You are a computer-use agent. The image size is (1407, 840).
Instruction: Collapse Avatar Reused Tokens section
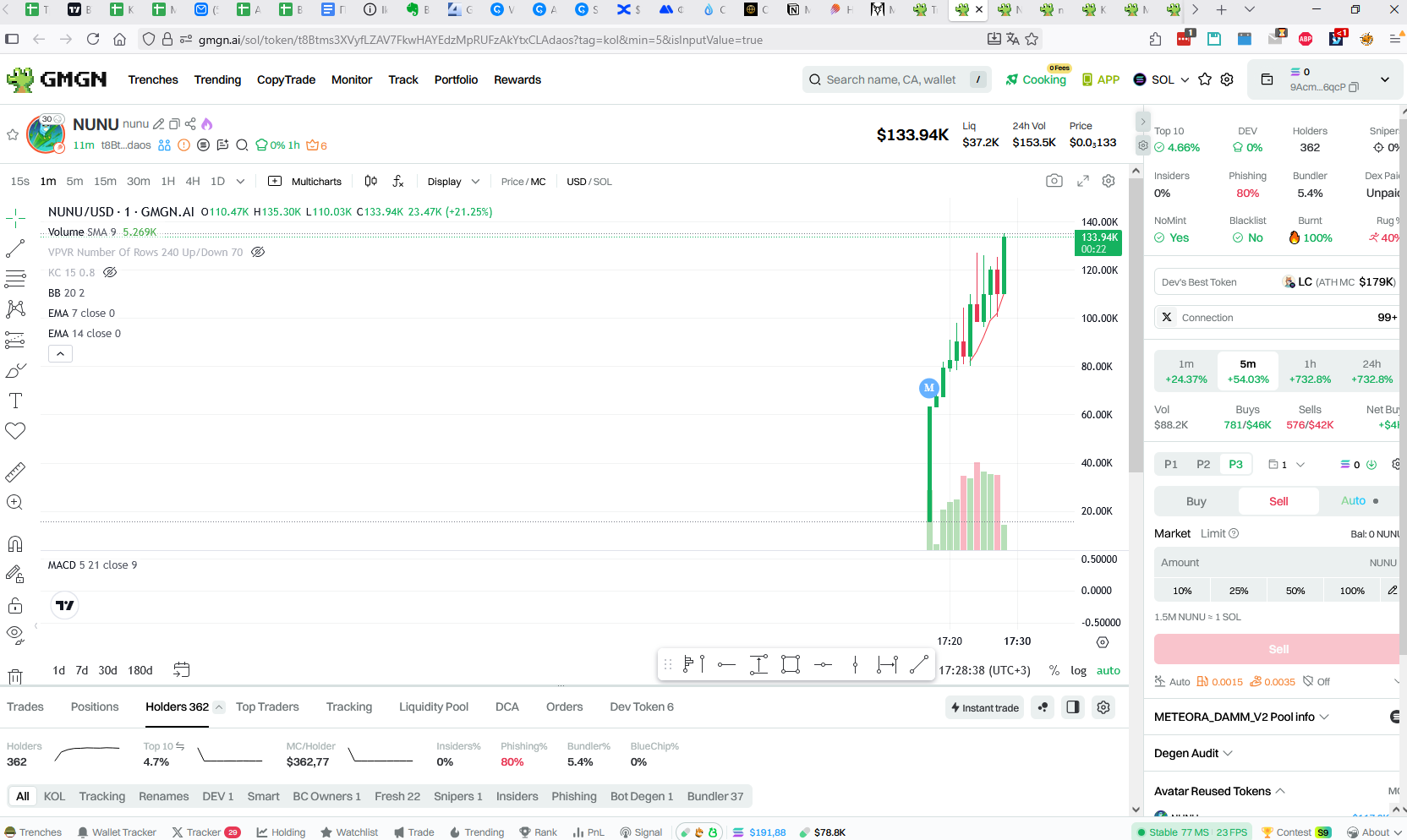1219,791
